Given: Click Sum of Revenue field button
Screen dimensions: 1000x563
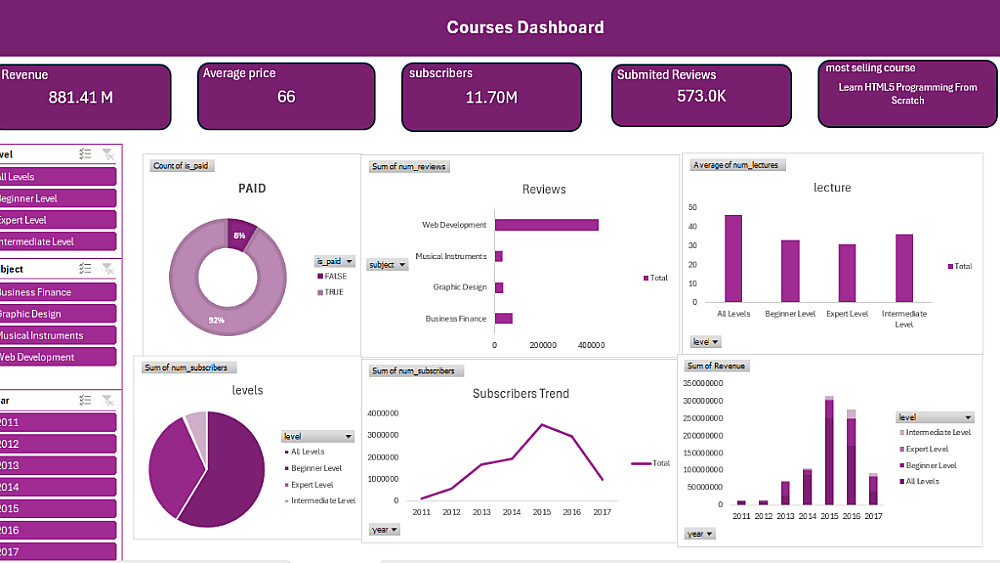Looking at the screenshot, I should coord(717,366).
